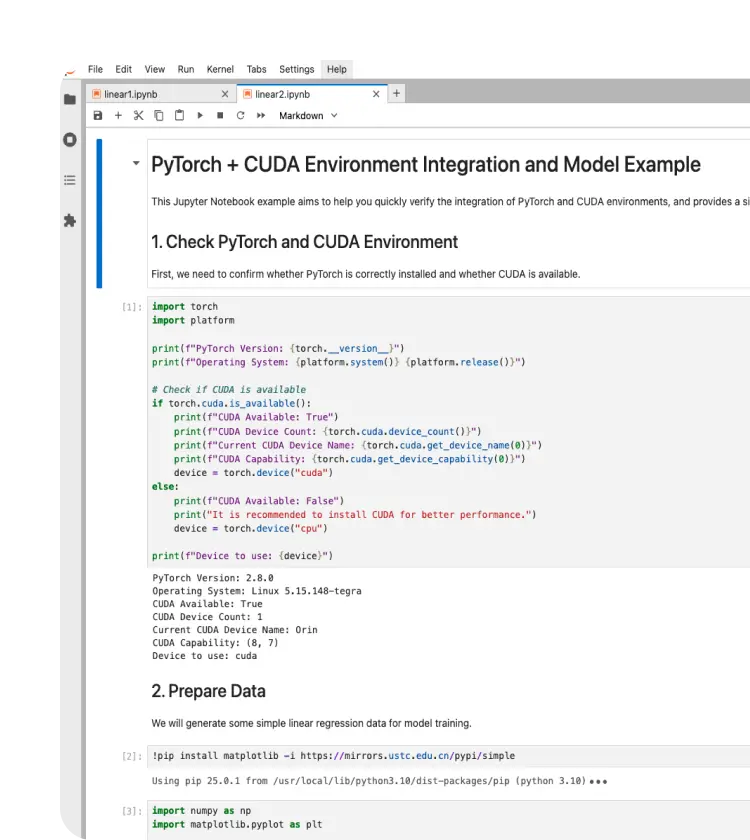Open the extension manager puzzle icon
The width and height of the screenshot is (750, 840).
tap(70, 220)
